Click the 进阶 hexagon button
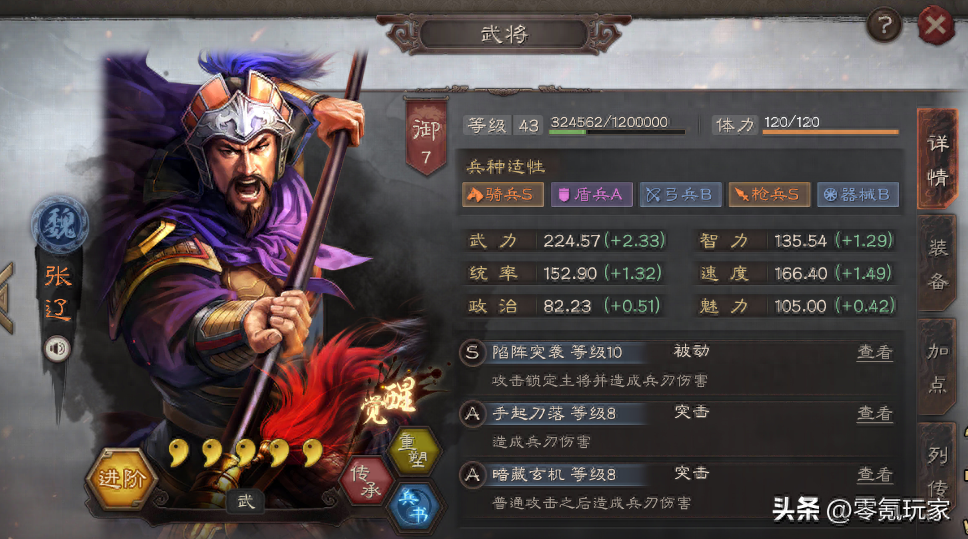This screenshot has height=539, width=968. tap(122, 478)
